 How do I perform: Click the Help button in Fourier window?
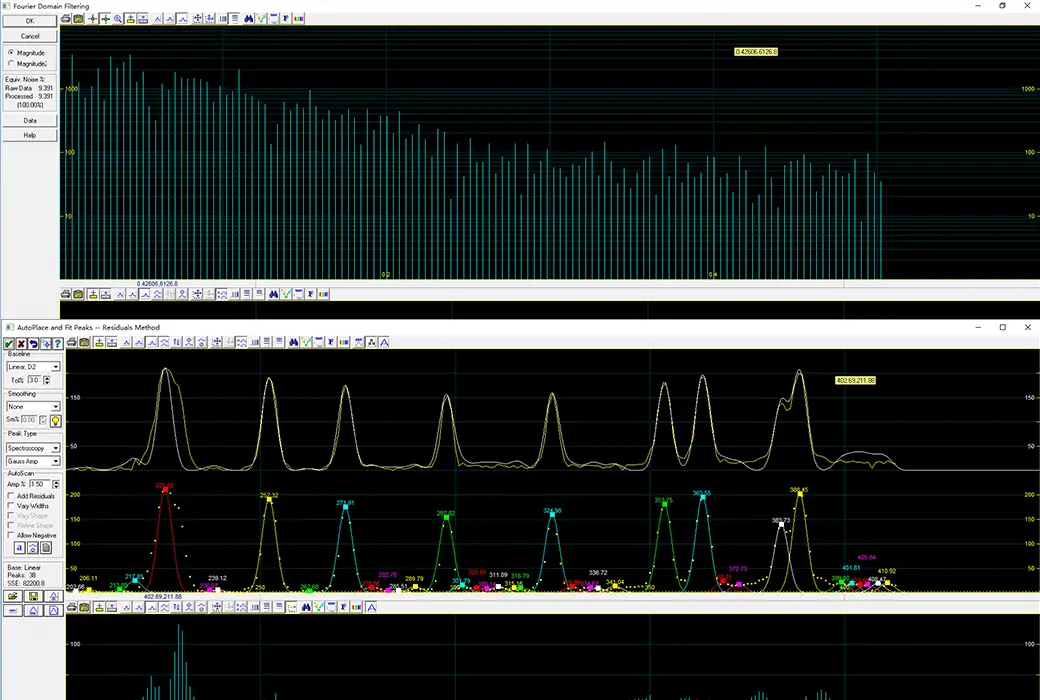click(x=30, y=135)
